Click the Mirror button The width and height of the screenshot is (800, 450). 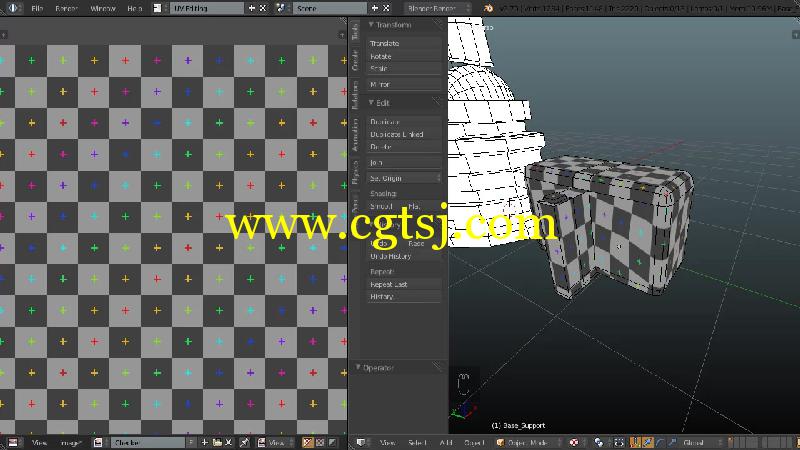pos(404,84)
